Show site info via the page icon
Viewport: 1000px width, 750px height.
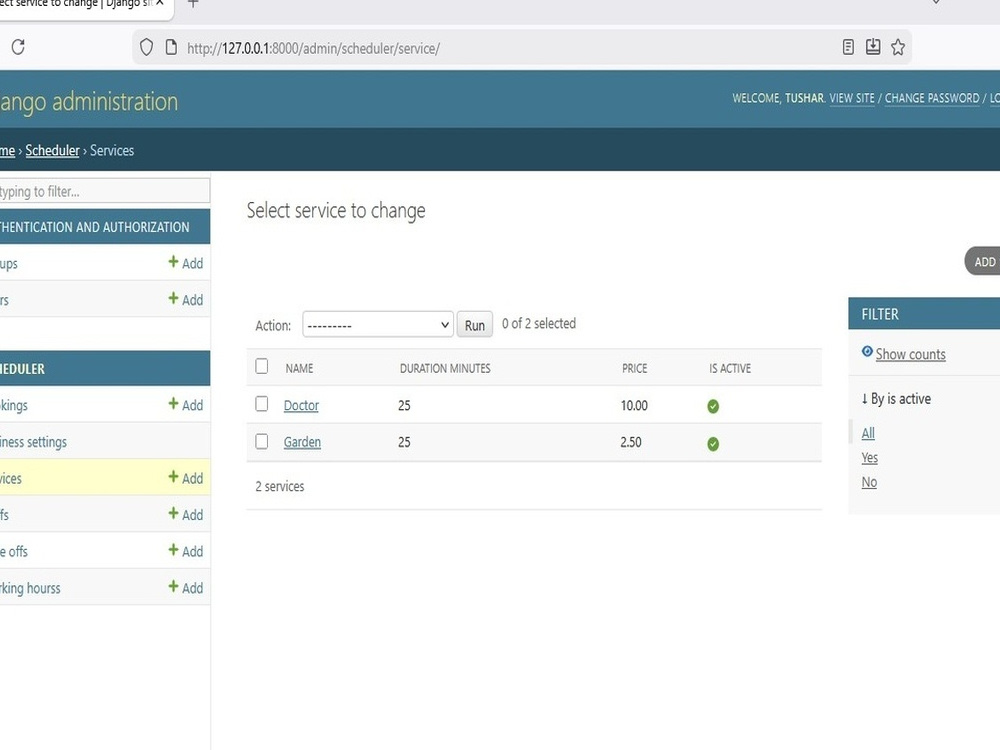tap(171, 47)
